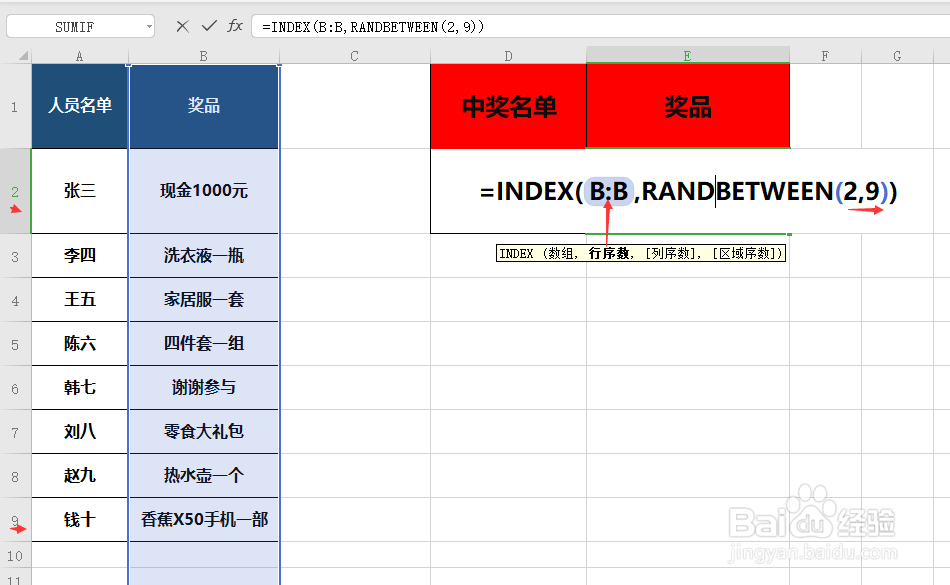Select all cells via corner triangle
950x585 pixels.
point(22,56)
